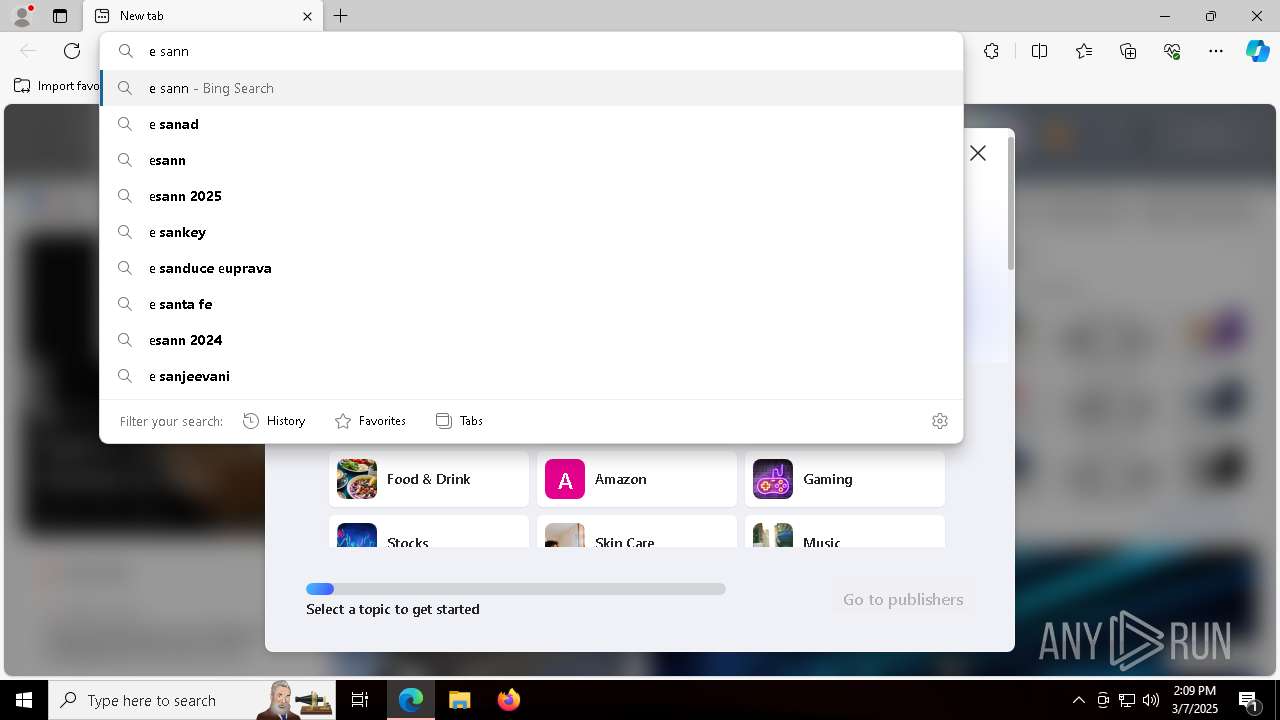Image resolution: width=1280 pixels, height=720 pixels.
Task: Open Favorites star icon
Action: point(1084,51)
